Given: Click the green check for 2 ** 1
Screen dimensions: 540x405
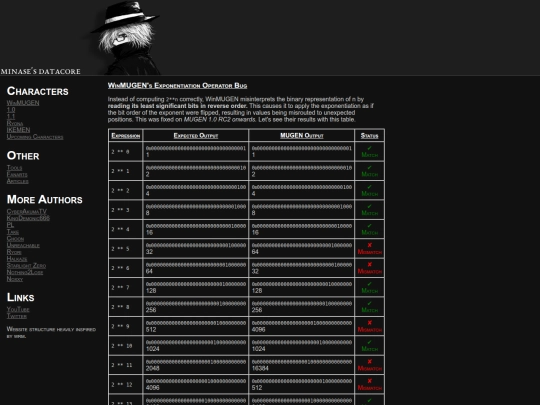Looking at the screenshot, I should [370, 168].
